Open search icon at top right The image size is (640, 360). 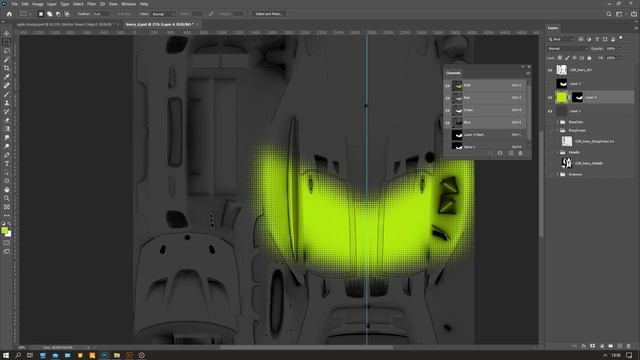click(609, 14)
